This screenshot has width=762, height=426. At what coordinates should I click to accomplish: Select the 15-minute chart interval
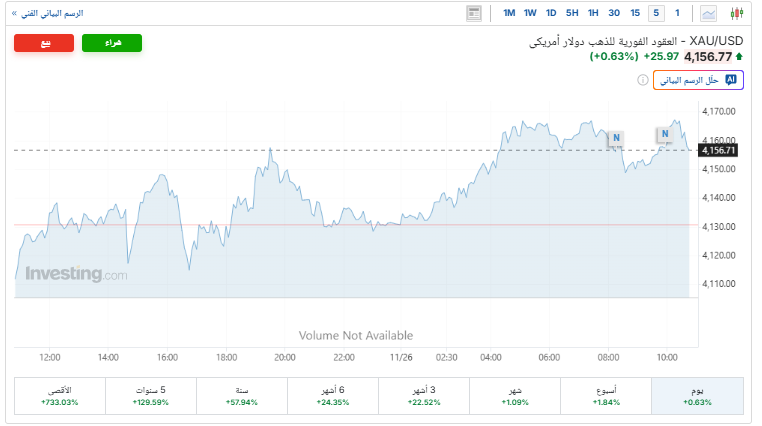click(635, 13)
